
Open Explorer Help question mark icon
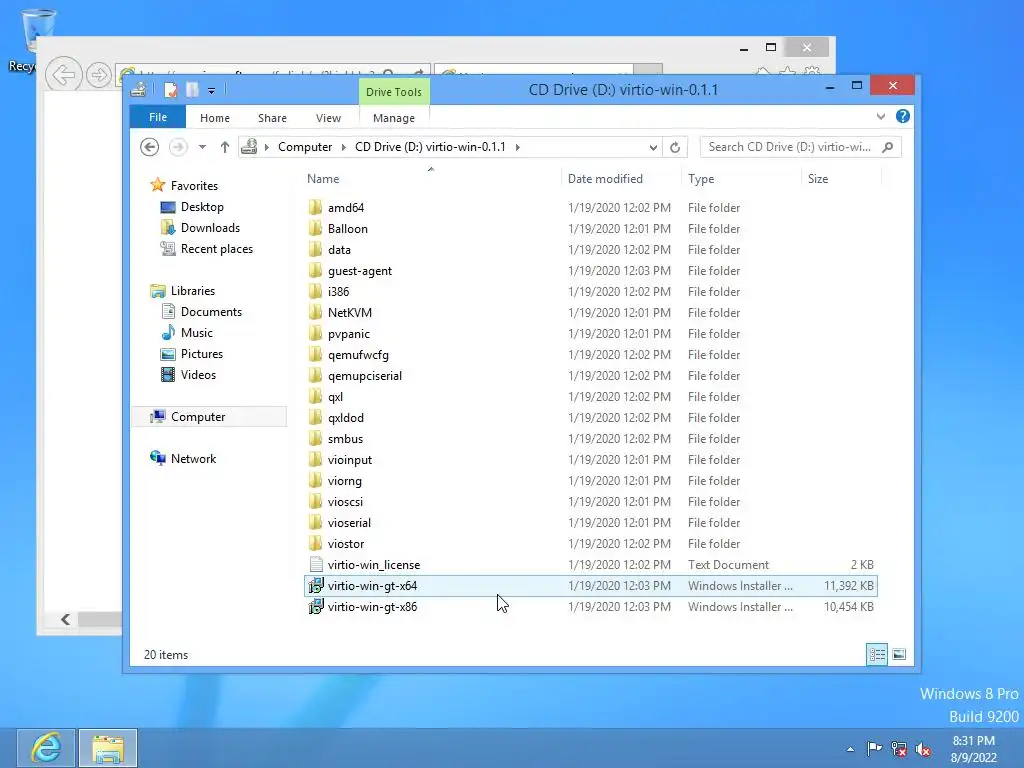coord(903,116)
